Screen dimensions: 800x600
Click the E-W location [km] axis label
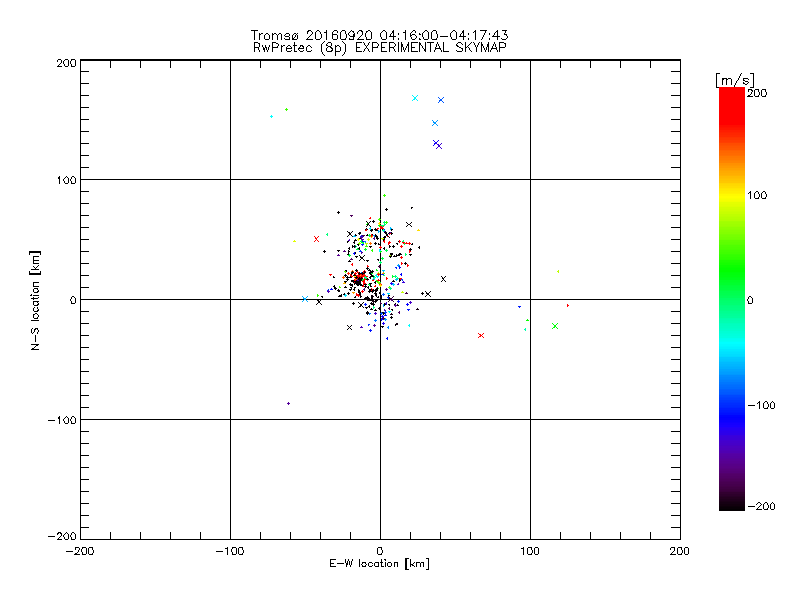tap(379, 564)
